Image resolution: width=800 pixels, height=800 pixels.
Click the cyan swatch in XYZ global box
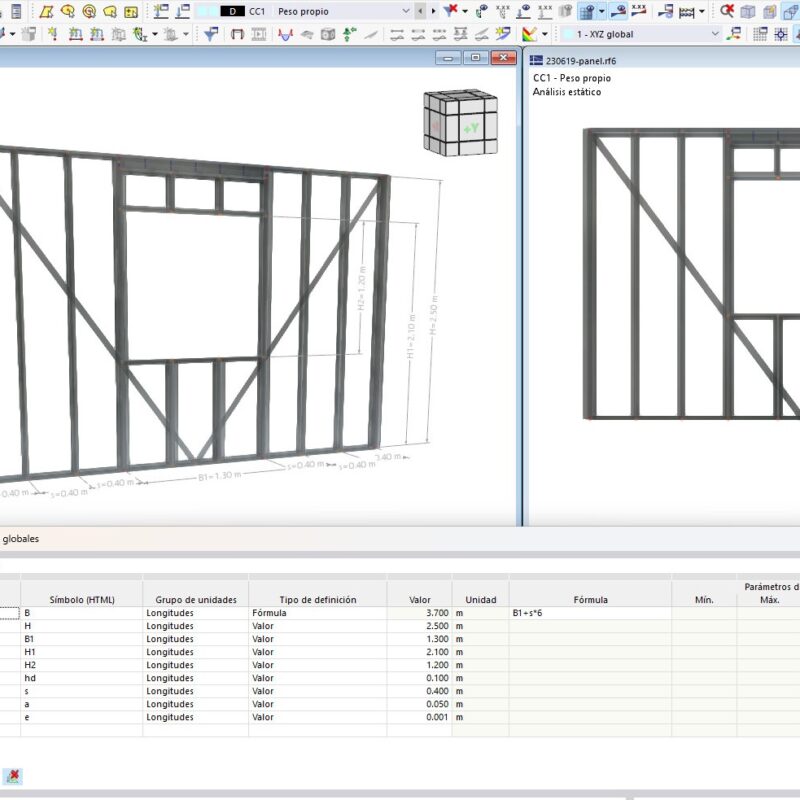point(567,34)
